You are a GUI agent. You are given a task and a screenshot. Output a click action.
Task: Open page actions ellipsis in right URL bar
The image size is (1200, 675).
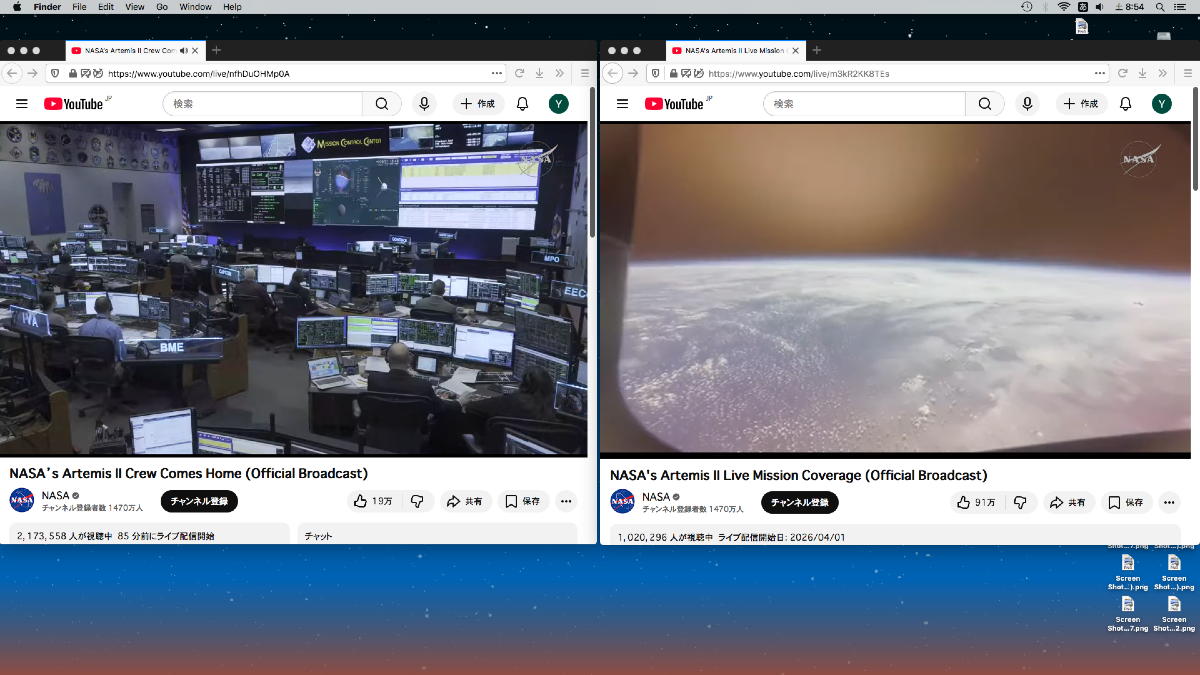point(1100,73)
